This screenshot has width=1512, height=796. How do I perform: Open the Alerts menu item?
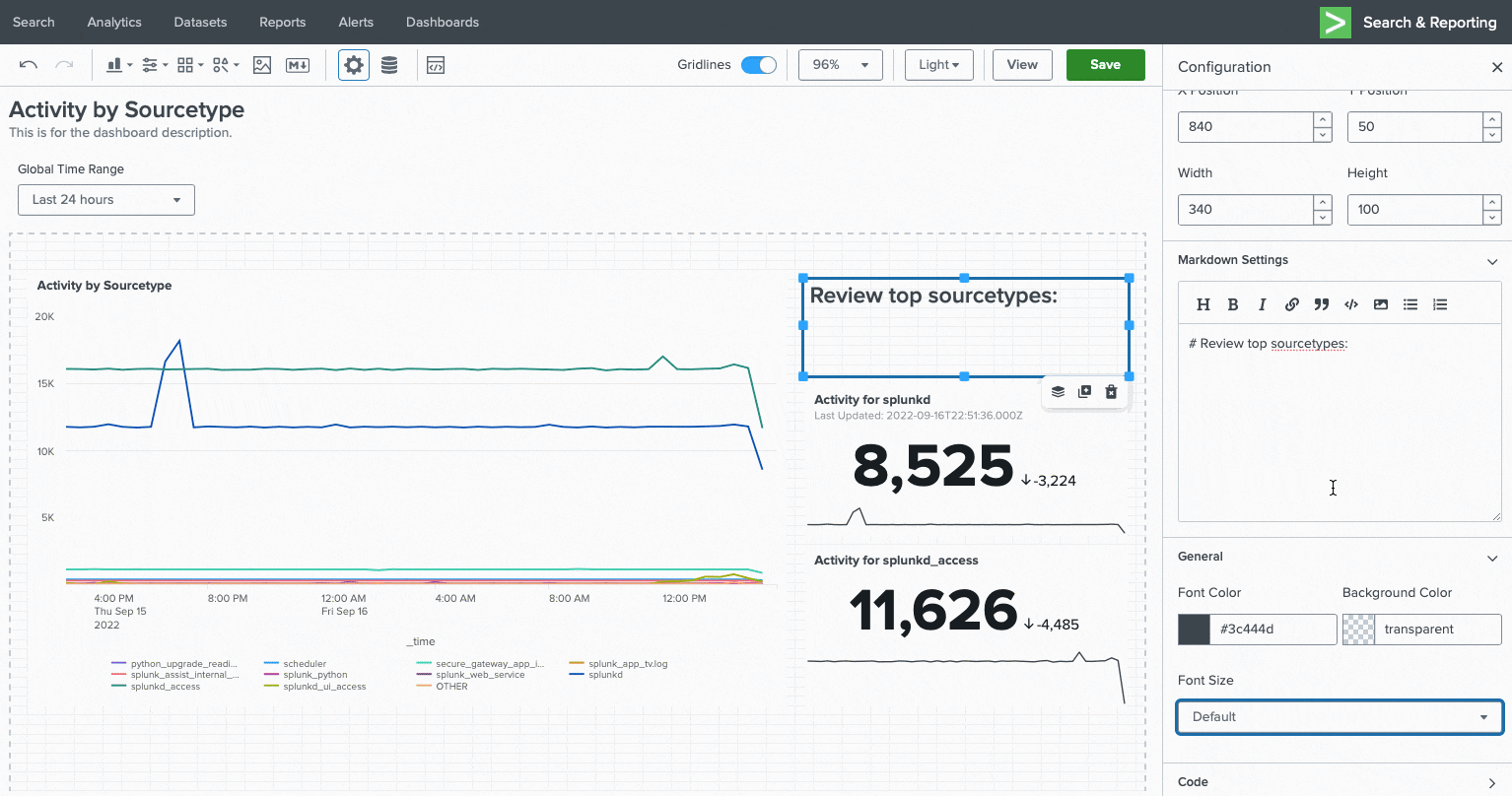(356, 22)
